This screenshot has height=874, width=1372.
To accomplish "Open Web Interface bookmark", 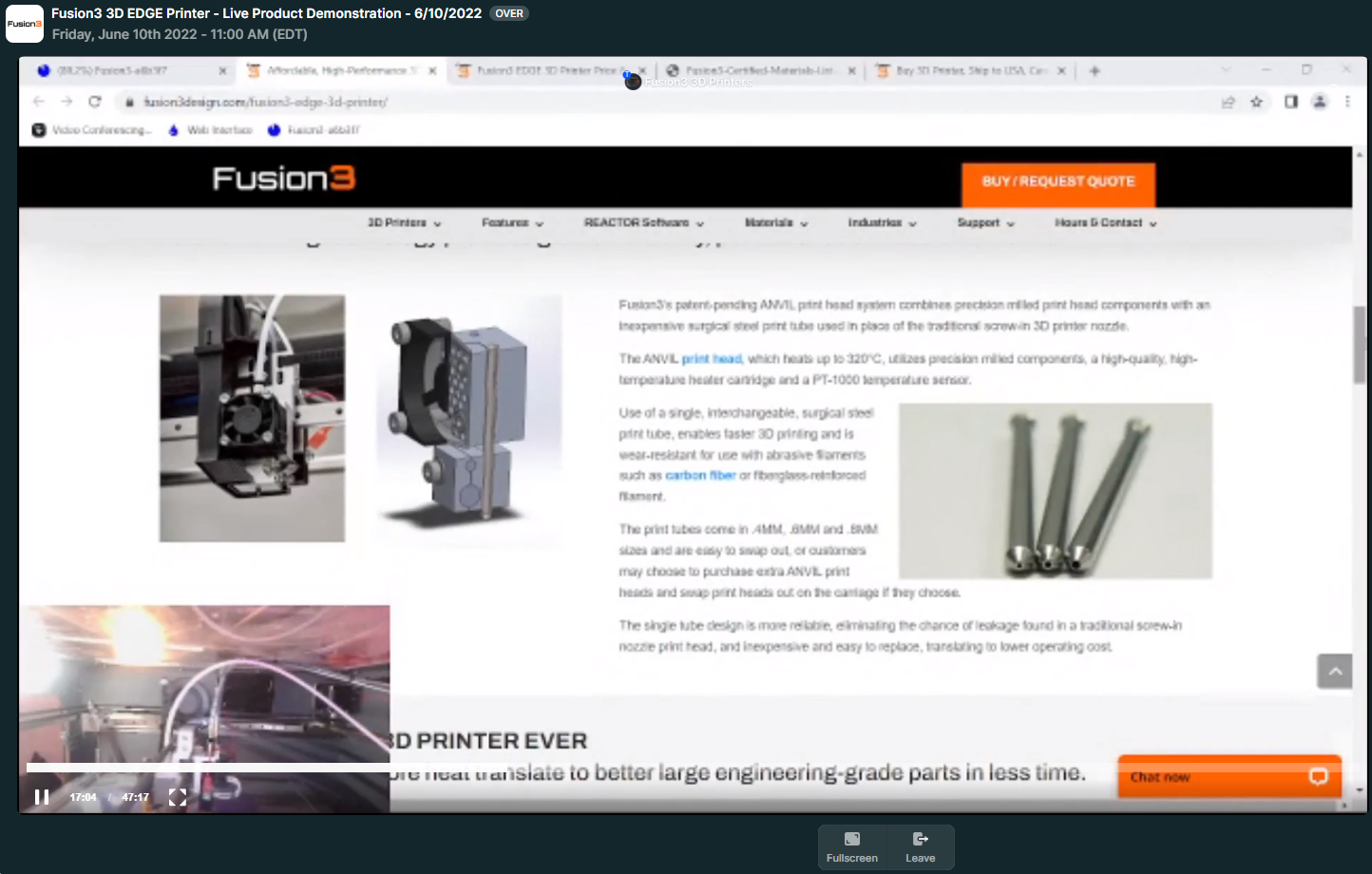I will (x=210, y=130).
